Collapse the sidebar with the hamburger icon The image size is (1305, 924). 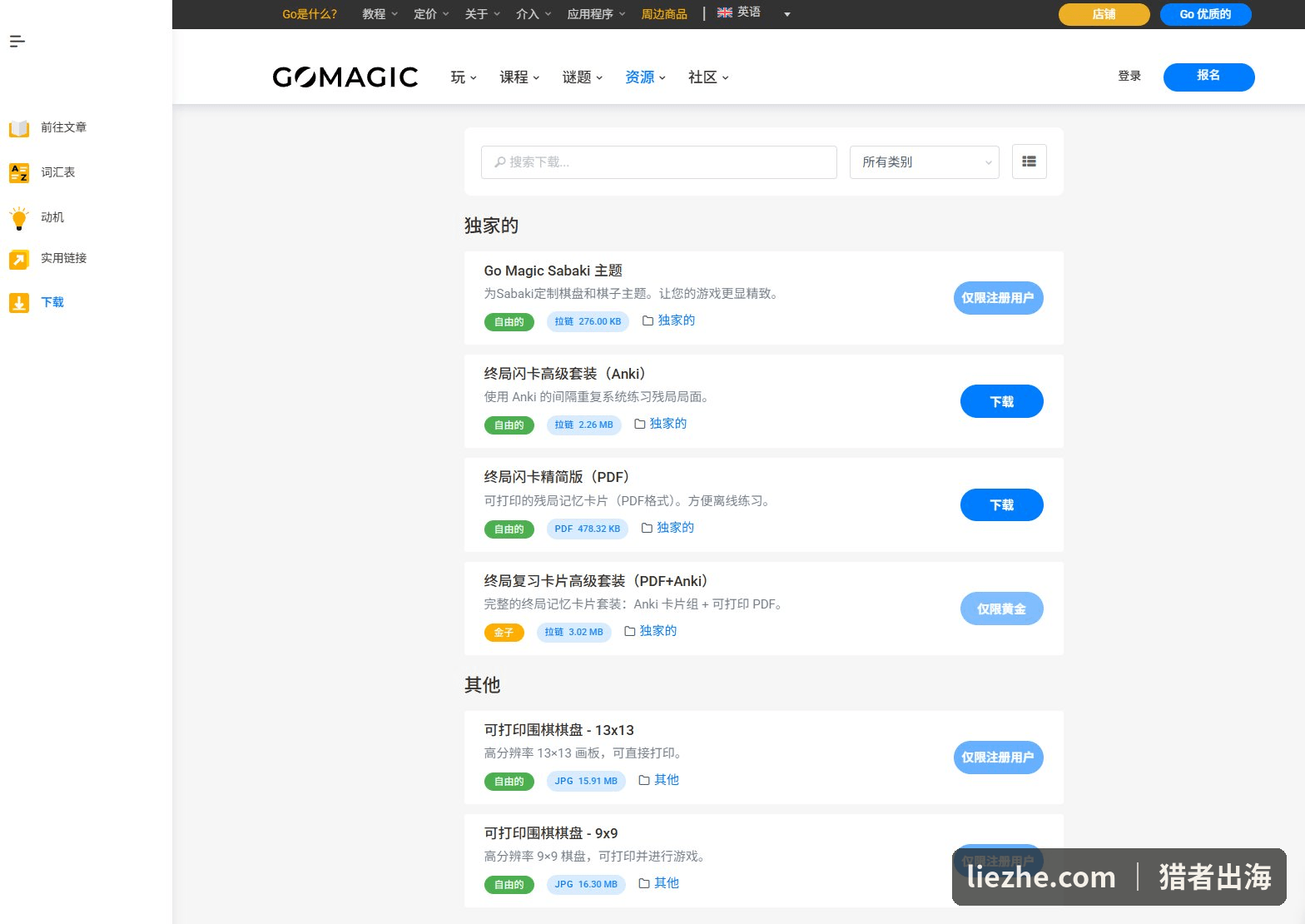pos(17,41)
